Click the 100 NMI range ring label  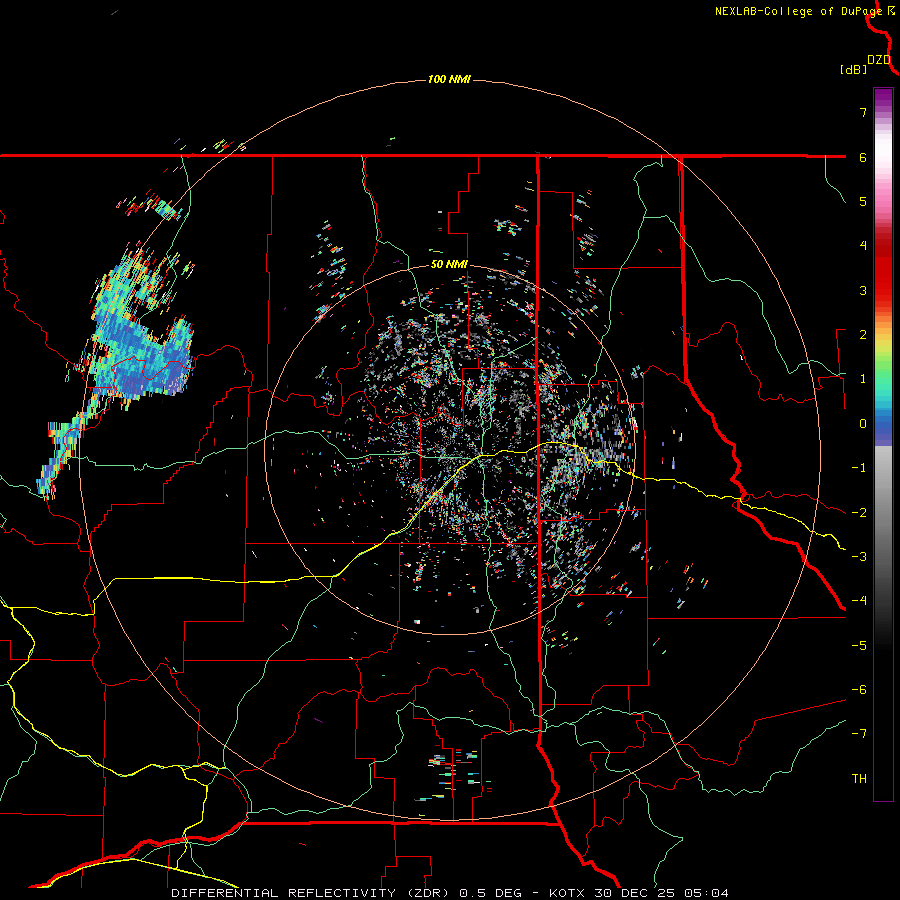pyautogui.click(x=449, y=79)
